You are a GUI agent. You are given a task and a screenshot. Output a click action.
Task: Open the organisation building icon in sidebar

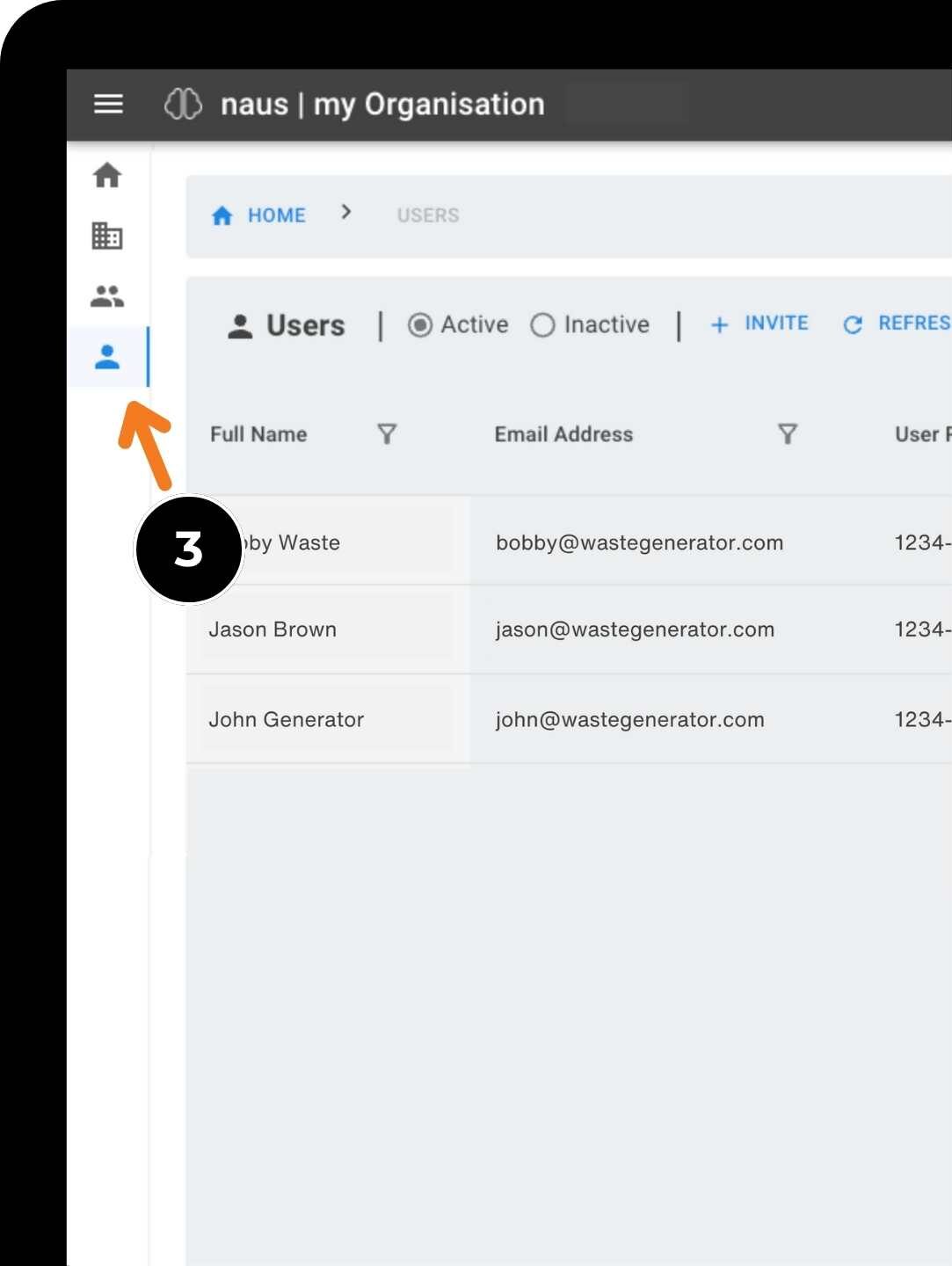coord(107,236)
